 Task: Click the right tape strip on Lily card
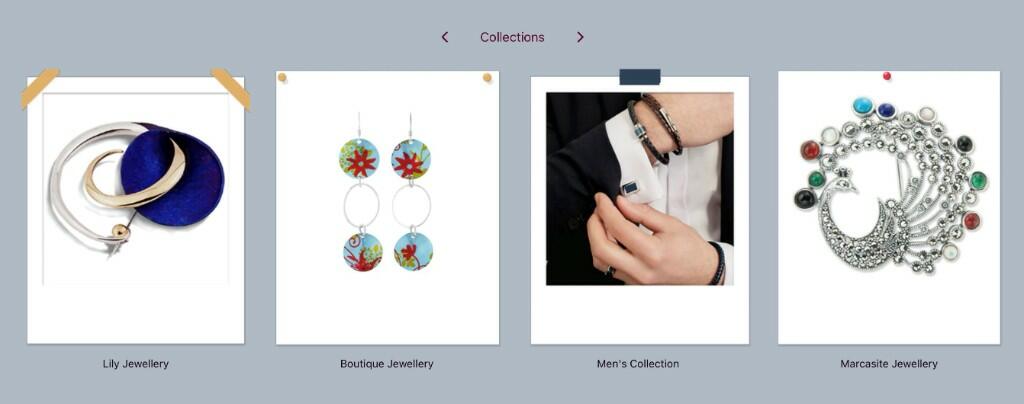(231, 88)
